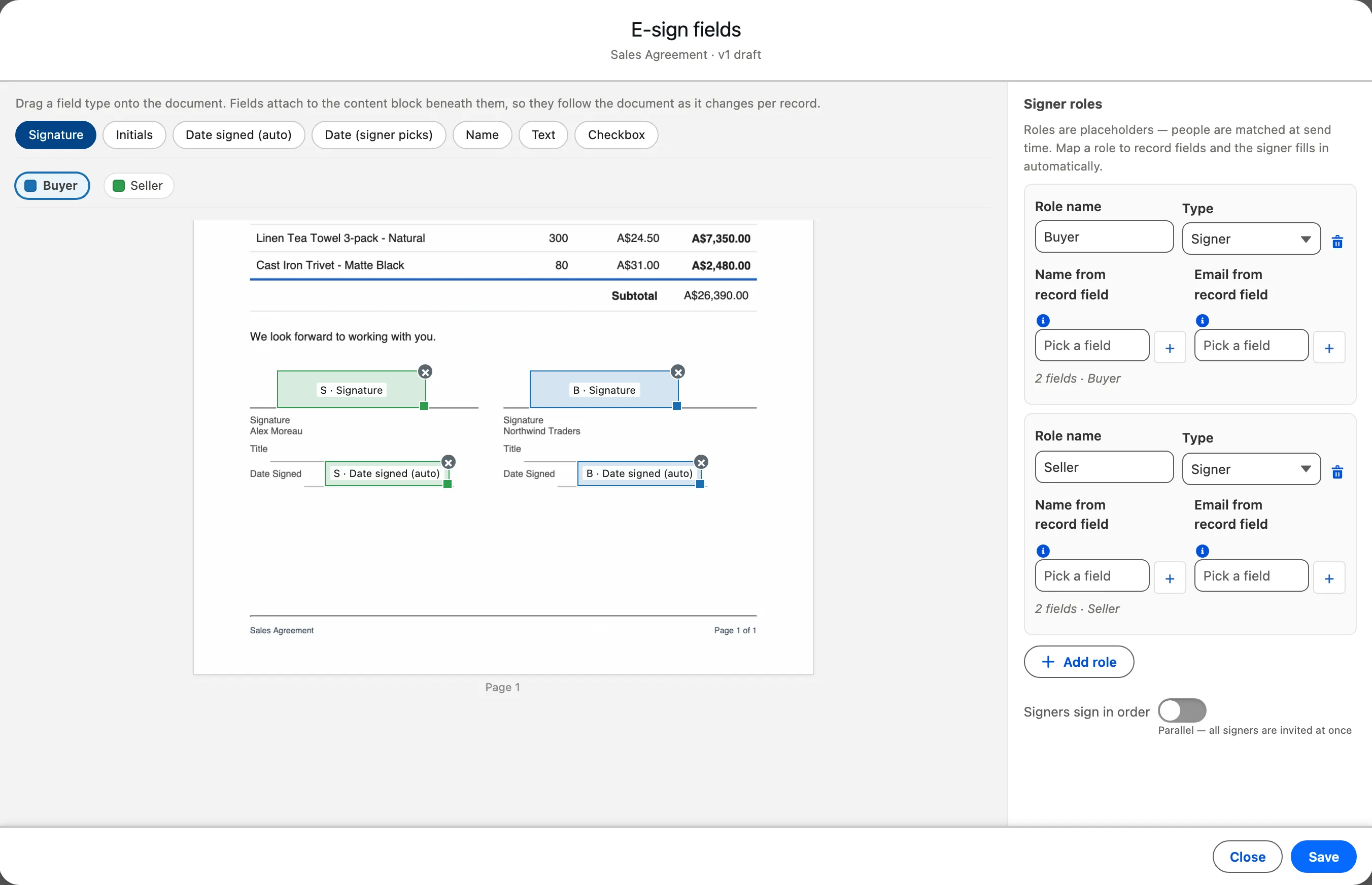Edit the Seller role name input
This screenshot has width=1372, height=885.
pos(1104,467)
